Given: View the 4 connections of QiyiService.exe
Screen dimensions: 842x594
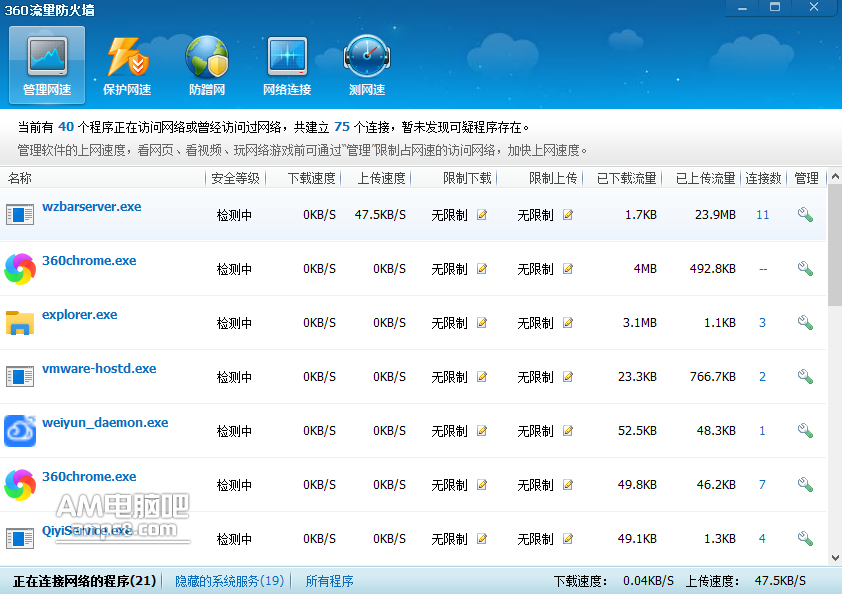Looking at the screenshot, I should pyautogui.click(x=763, y=539).
